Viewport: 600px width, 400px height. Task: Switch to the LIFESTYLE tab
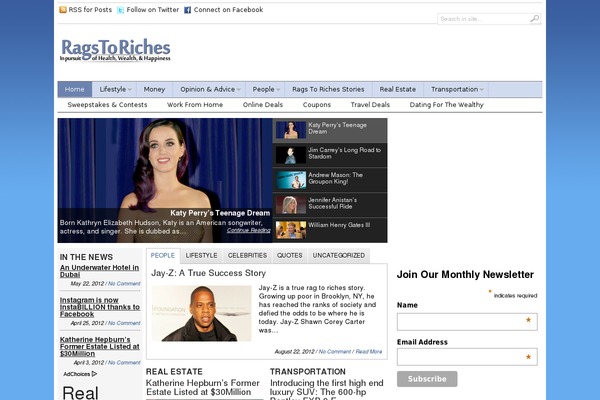(201, 255)
